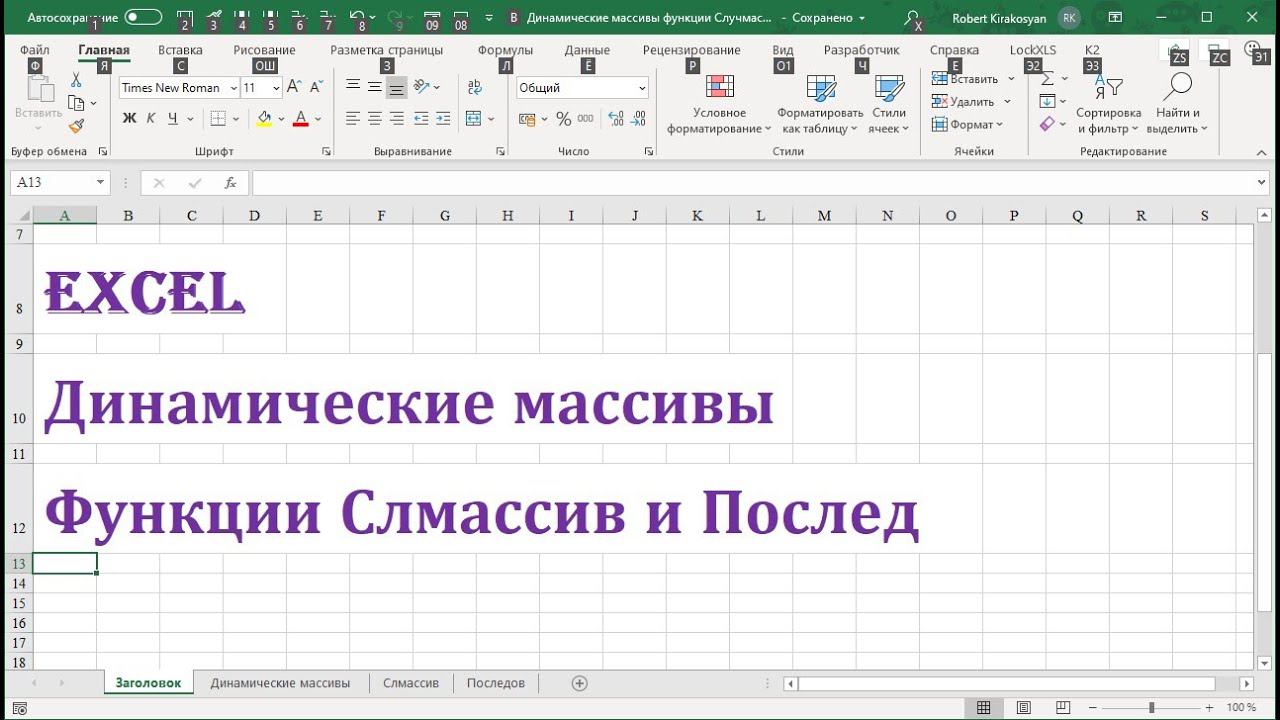Click the Undo arrow in the title bar

click(x=357, y=17)
